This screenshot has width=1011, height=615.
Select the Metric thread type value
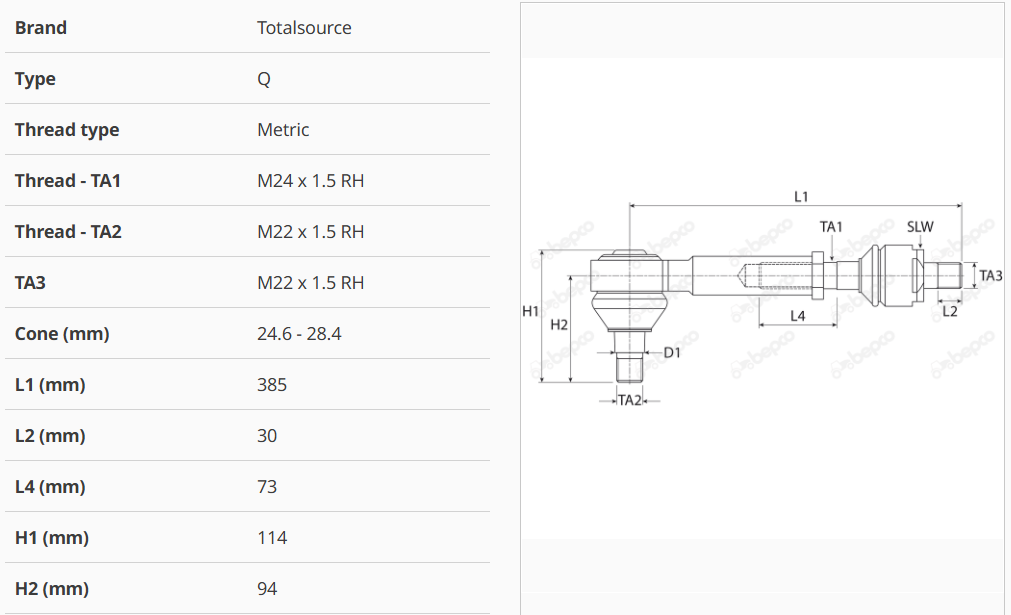(283, 130)
